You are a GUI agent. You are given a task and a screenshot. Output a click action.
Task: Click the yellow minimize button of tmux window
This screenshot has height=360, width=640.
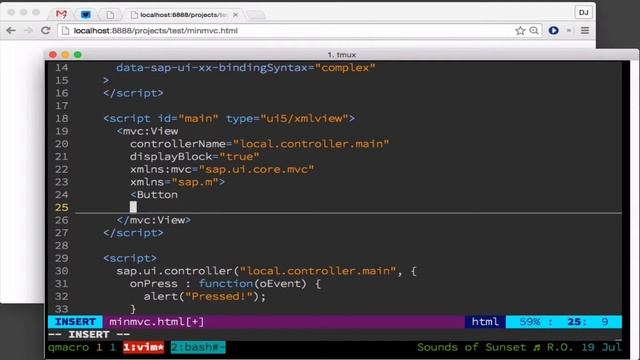pos(65,54)
